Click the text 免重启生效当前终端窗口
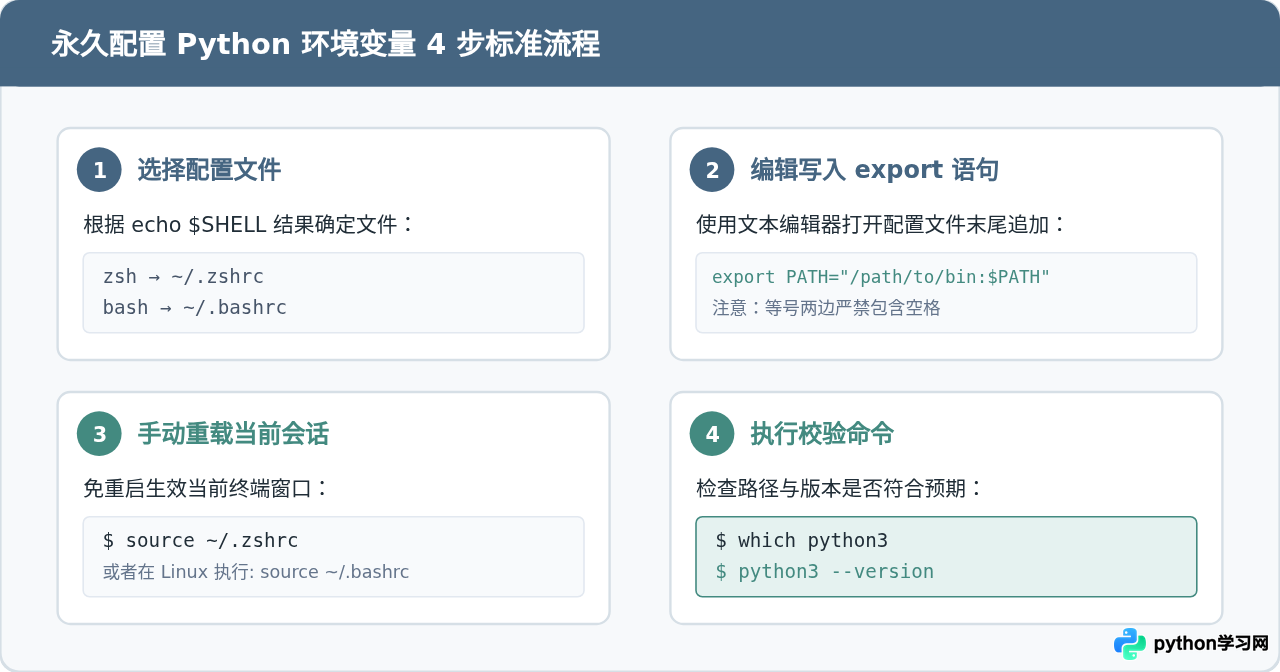 206,488
